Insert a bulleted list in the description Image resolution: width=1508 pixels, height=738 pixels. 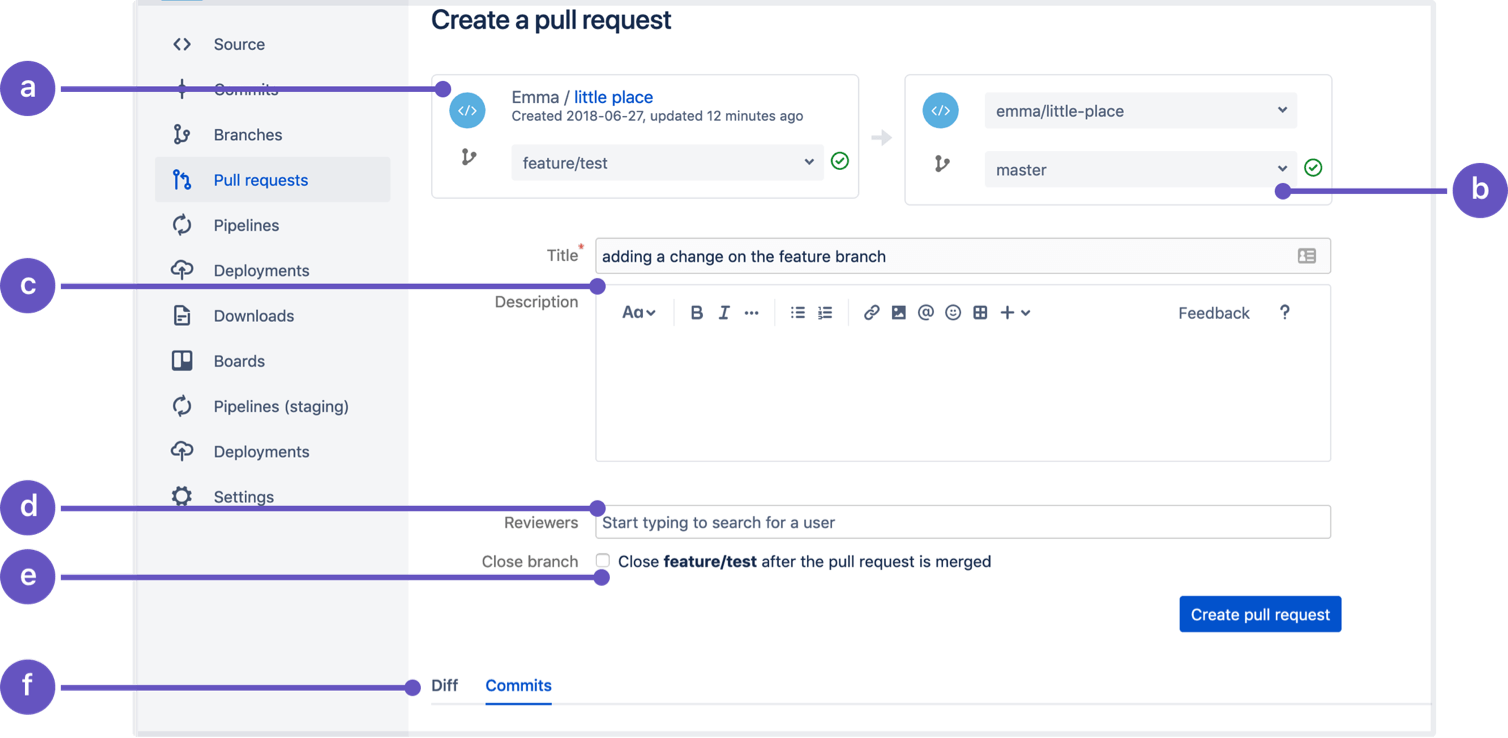point(797,312)
